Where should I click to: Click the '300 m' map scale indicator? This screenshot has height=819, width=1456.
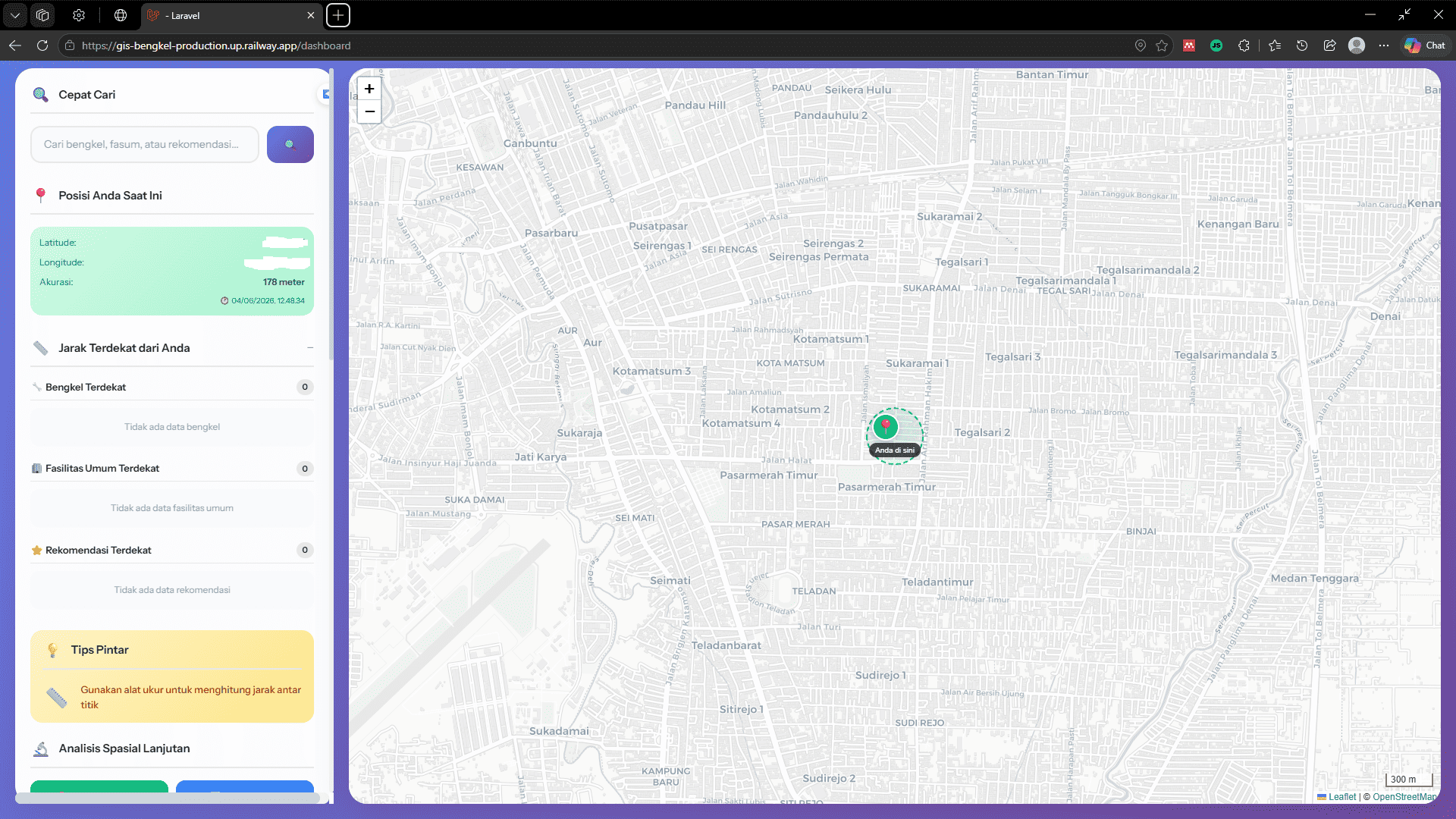point(1408,780)
